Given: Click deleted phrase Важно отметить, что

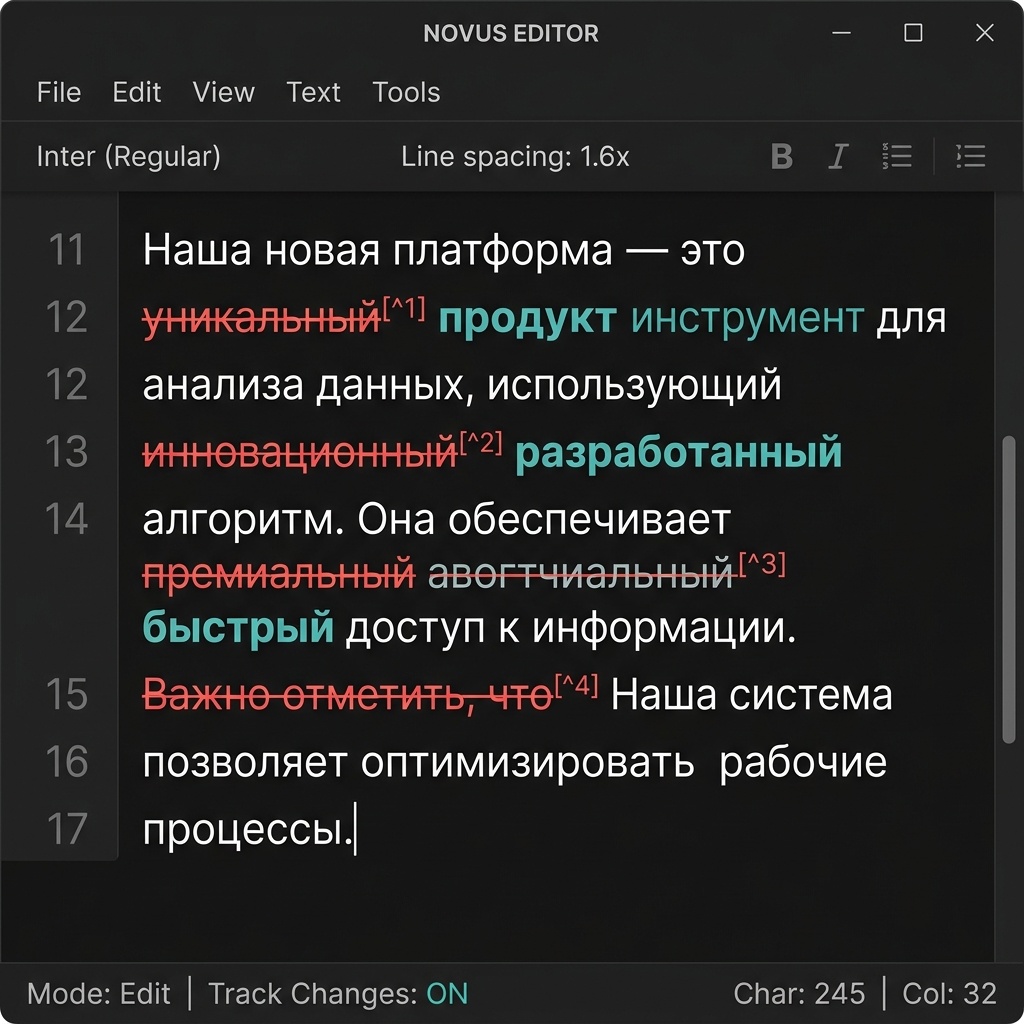Looking at the screenshot, I should click(347, 696).
